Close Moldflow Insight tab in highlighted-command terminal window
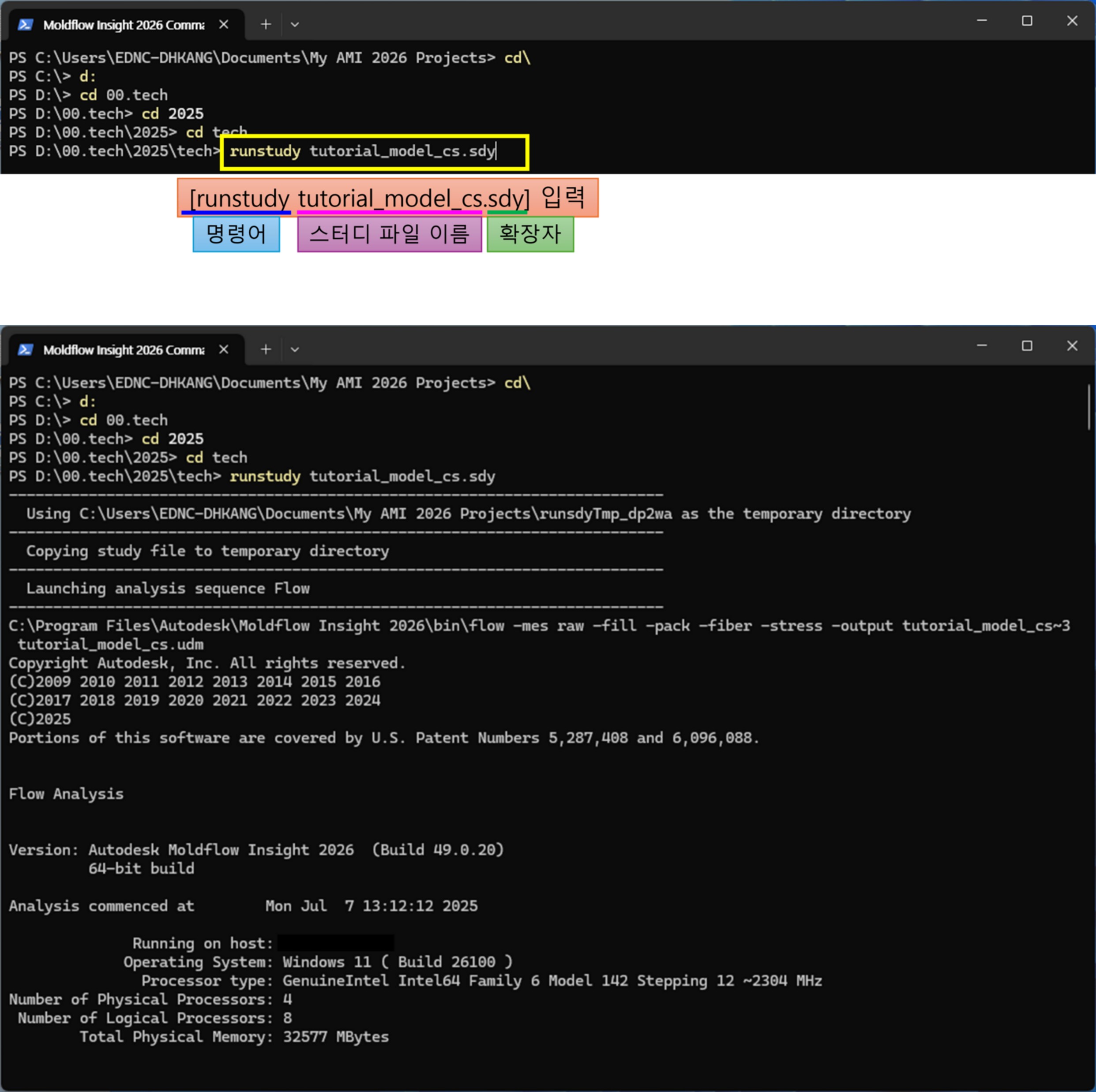This screenshot has height=1092, width=1096. point(224,24)
